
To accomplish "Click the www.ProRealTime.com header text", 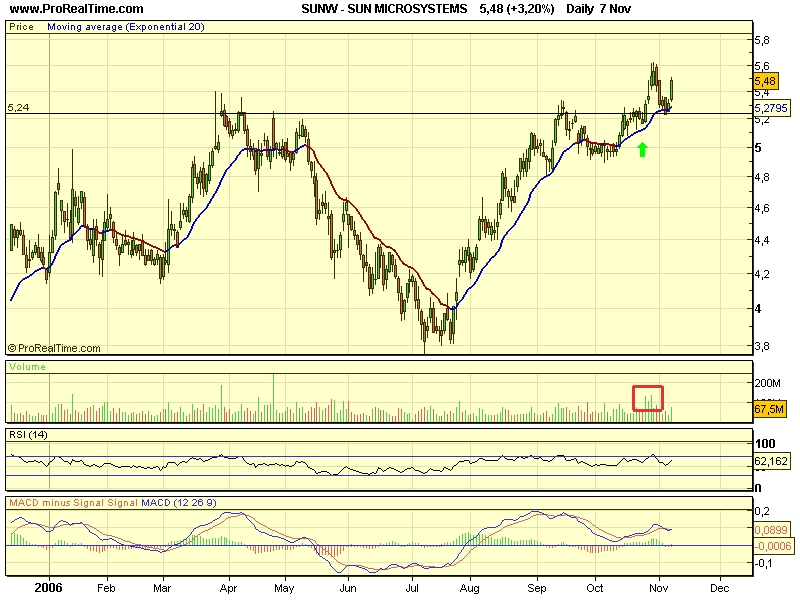I will (77, 9).
